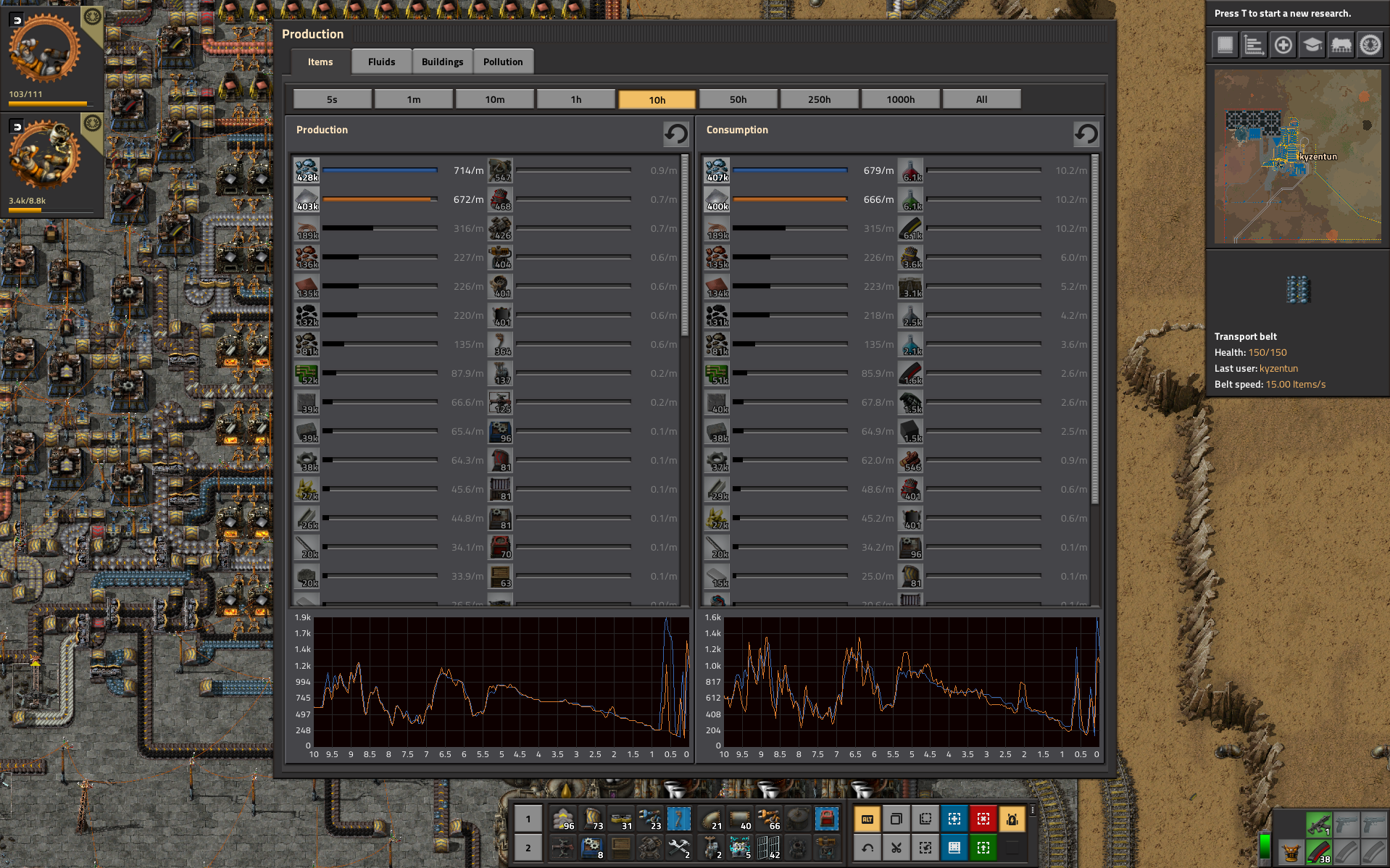The height and width of the screenshot is (868, 1390).
Task: Click the minimap showing kyzentun
Action: (x=1297, y=156)
